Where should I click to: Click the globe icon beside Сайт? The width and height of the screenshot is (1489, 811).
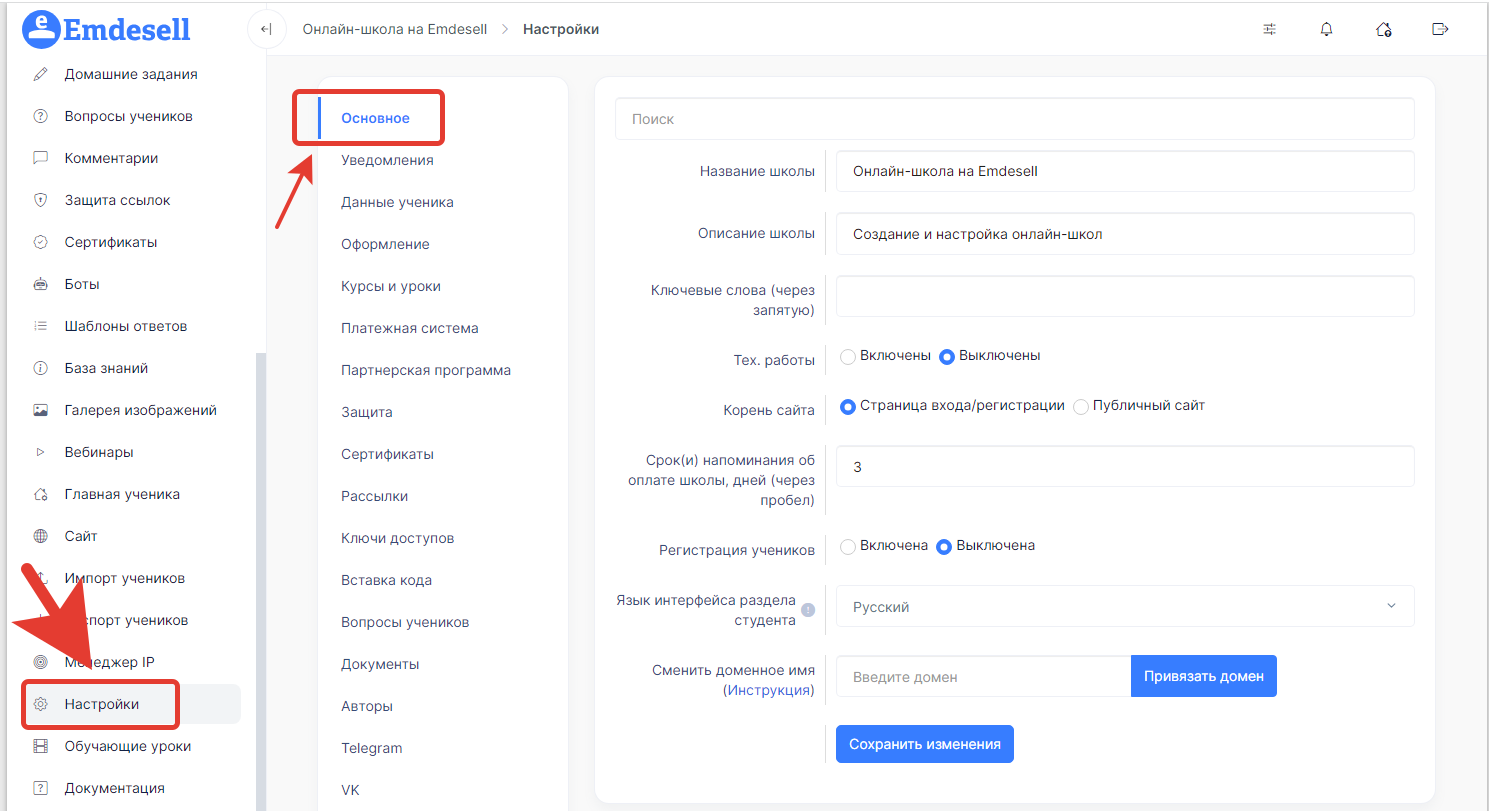(x=41, y=536)
